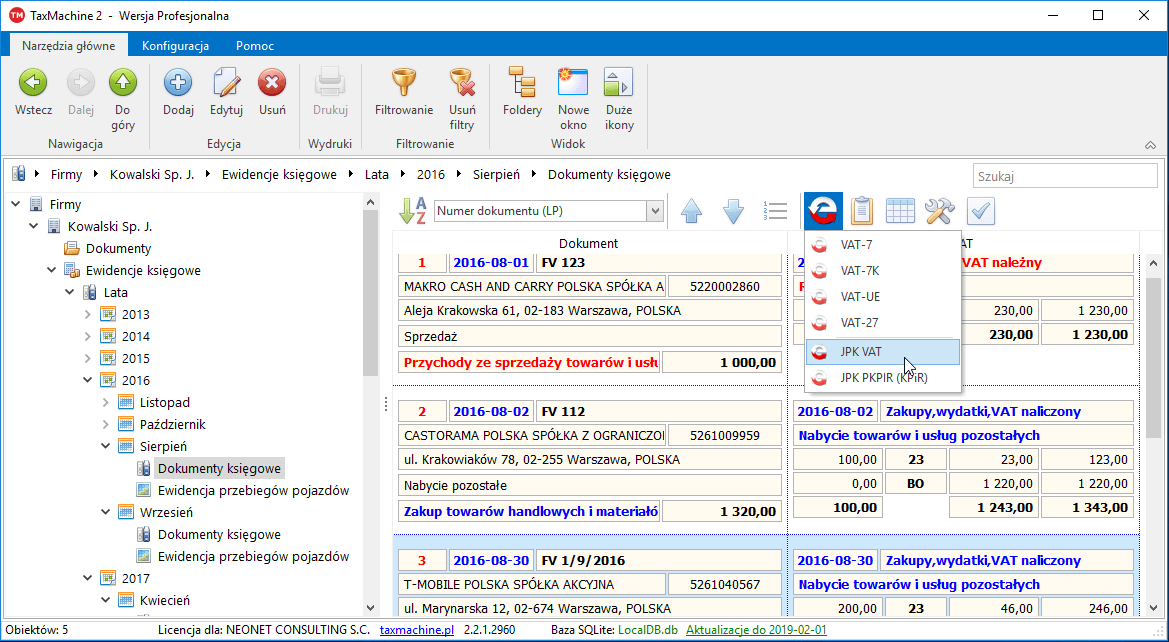1169x642 pixels.
Task: Click the Wstecz back navigation icon
Action: pyautogui.click(x=33, y=84)
